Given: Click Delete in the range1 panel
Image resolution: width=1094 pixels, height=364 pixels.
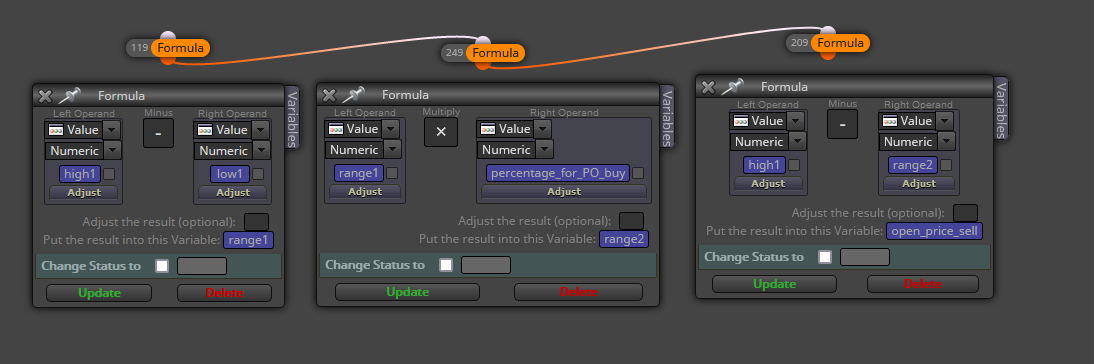Looking at the screenshot, I should click(225, 293).
